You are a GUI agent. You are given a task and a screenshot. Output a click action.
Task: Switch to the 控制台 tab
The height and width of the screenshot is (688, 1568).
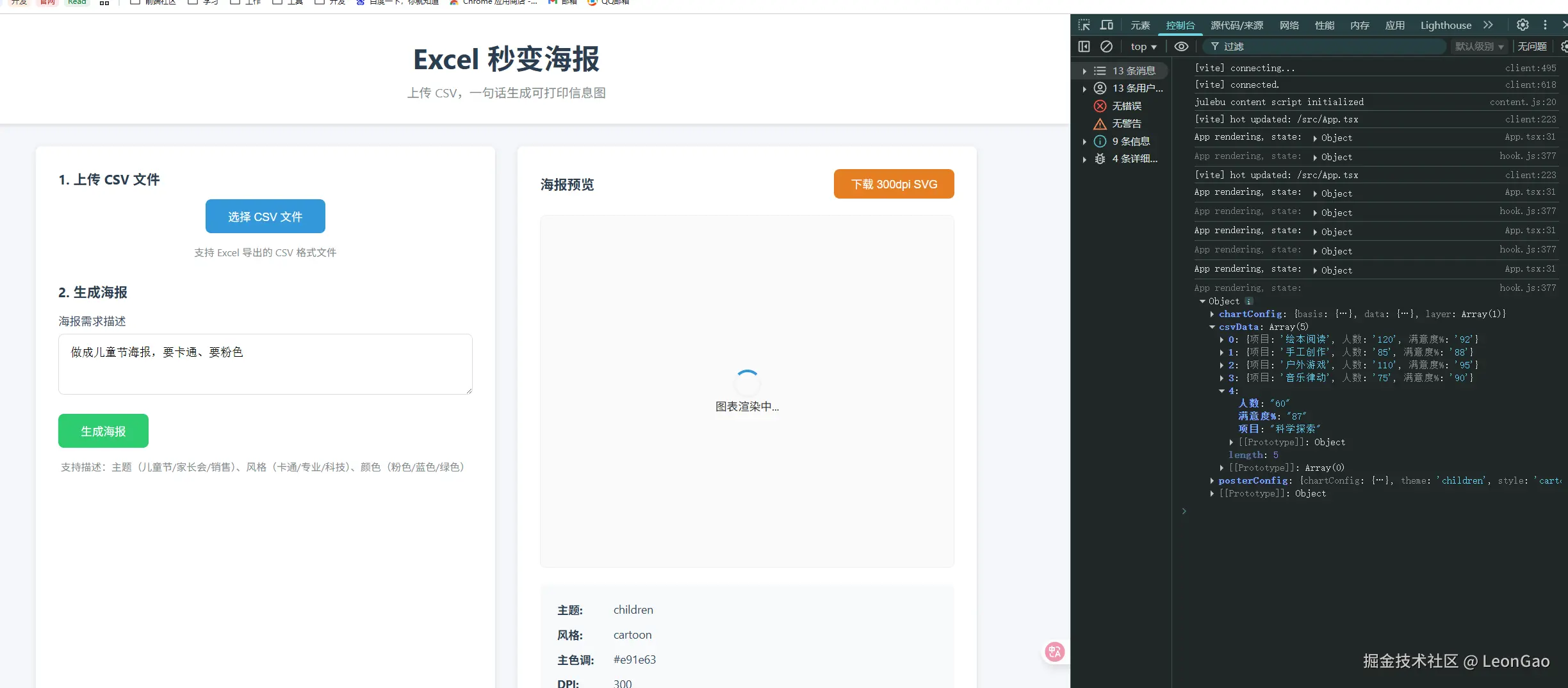(x=1180, y=25)
